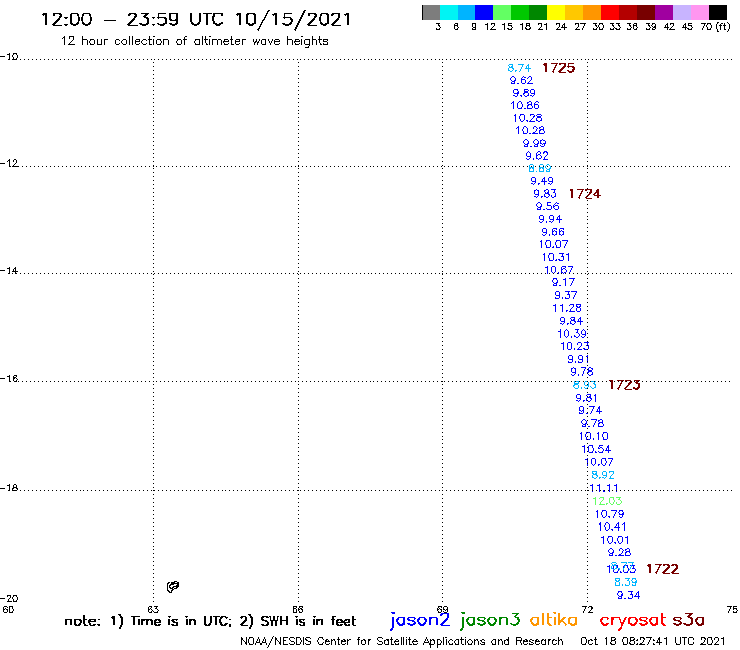Click the subtitle '12 hour collection of altimeter wave heights'

[194, 41]
